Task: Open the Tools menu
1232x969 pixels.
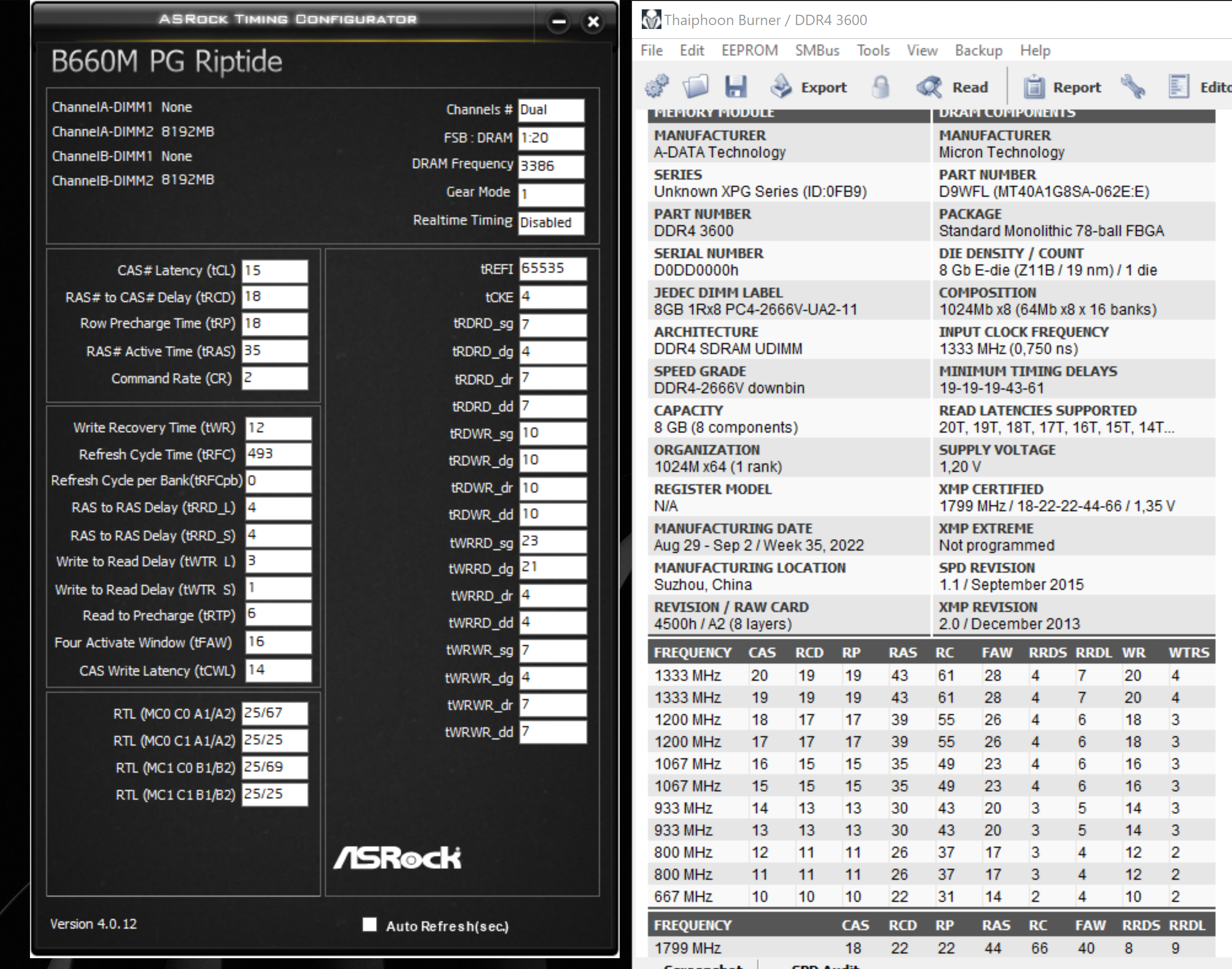Action: coord(873,51)
